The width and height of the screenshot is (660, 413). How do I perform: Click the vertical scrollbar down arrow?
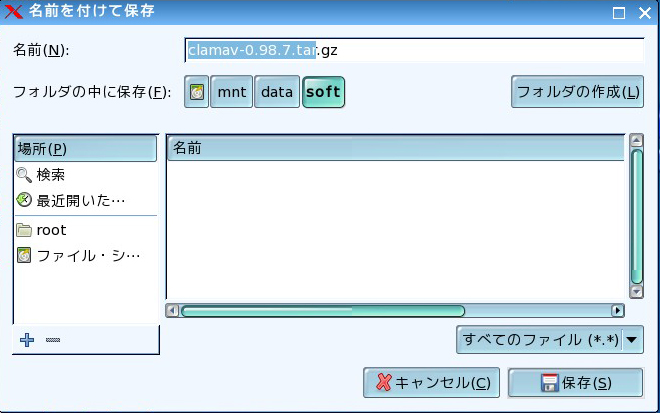tap(636, 295)
